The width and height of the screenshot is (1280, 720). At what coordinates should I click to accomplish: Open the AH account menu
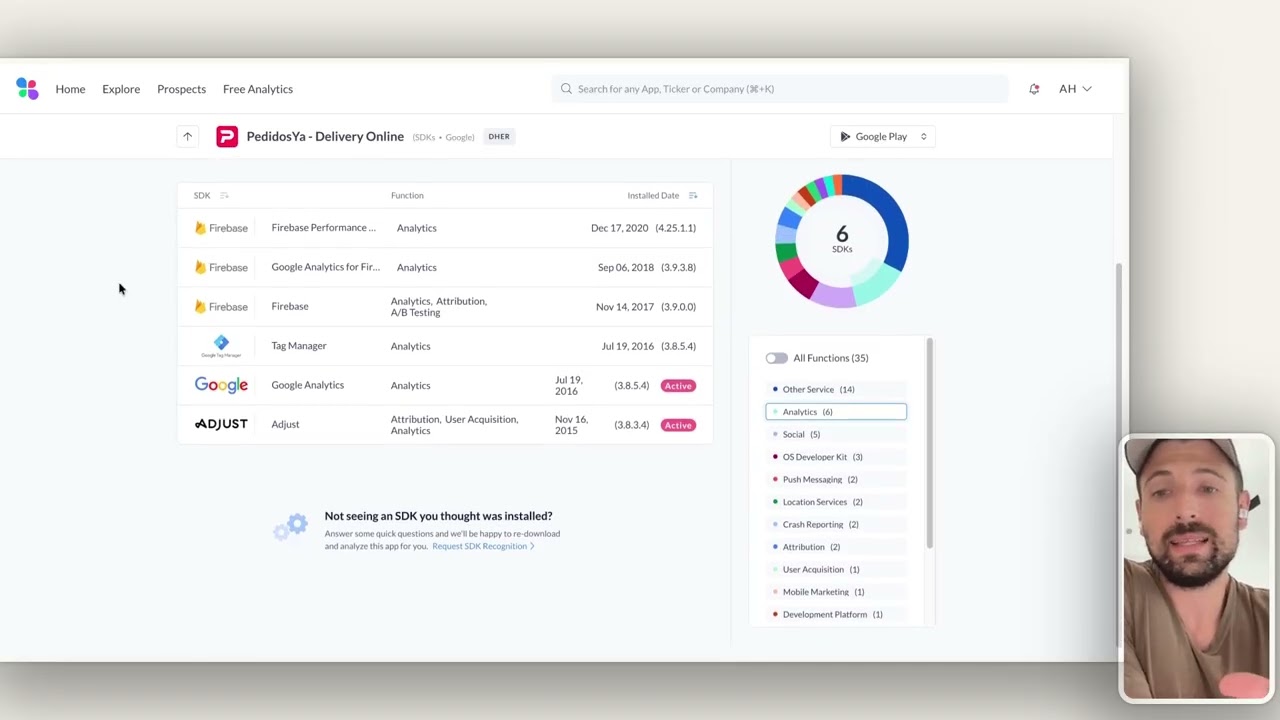(1075, 89)
